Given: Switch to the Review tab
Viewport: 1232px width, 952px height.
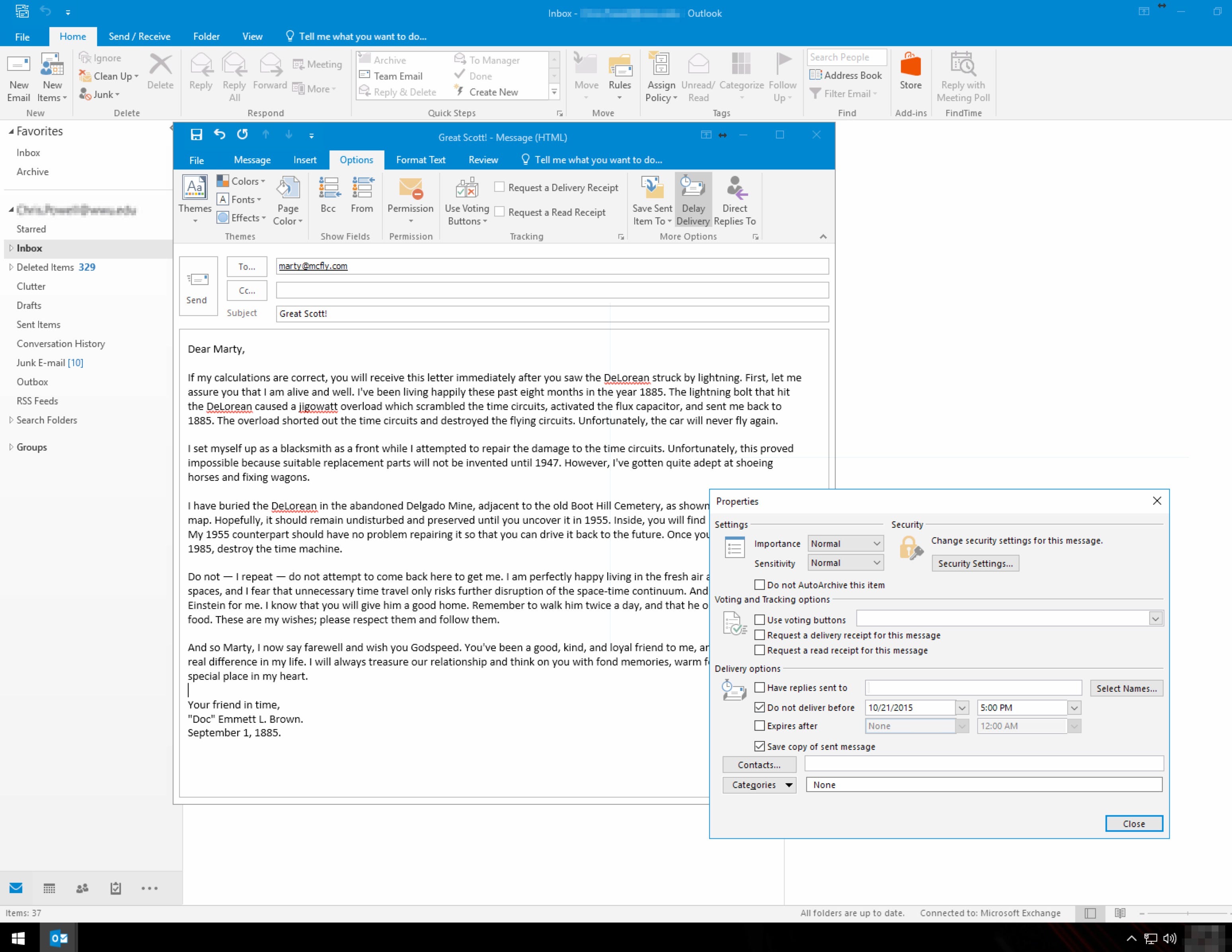Looking at the screenshot, I should (483, 160).
